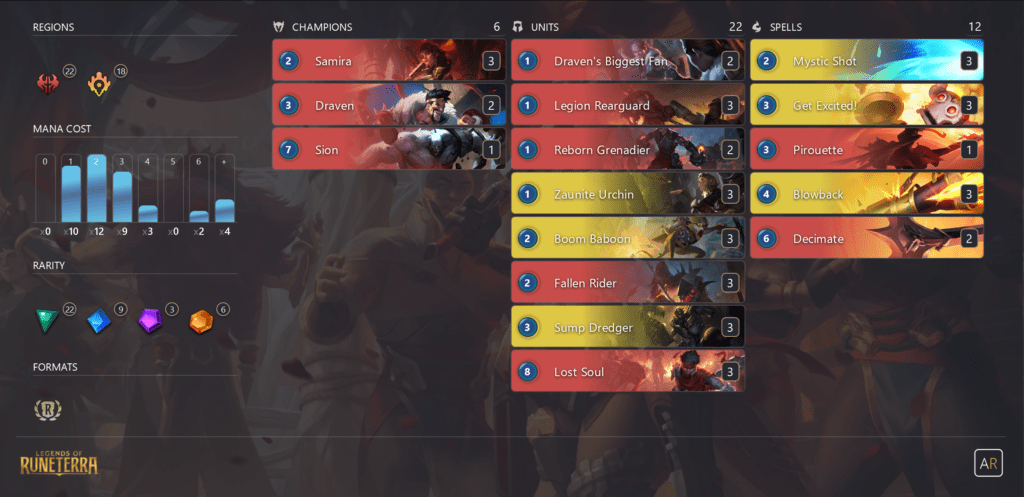
Task: Select the Zaunite Urchin unit card
Action: (x=628, y=194)
